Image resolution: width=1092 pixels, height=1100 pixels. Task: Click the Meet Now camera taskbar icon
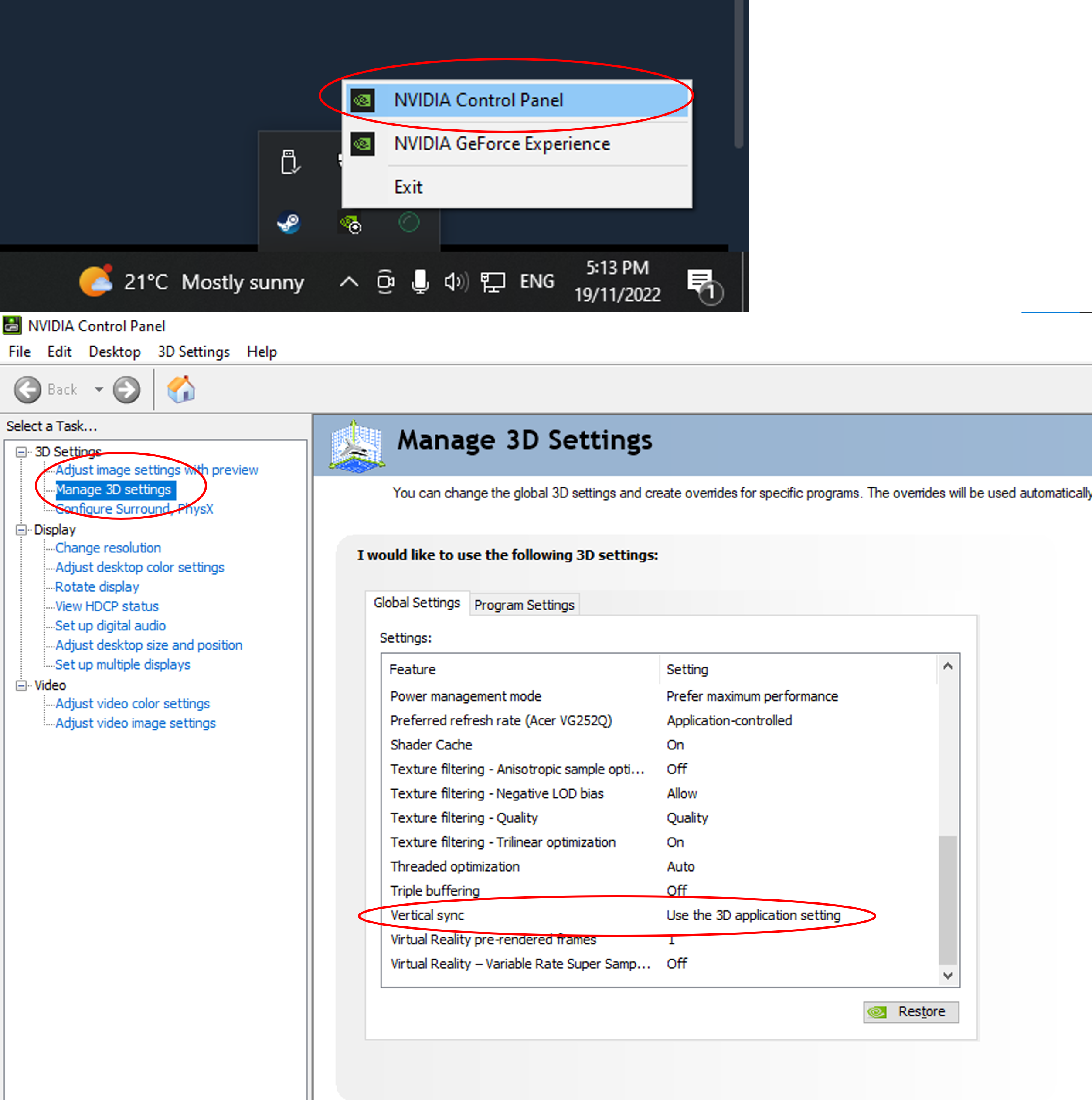click(x=385, y=281)
